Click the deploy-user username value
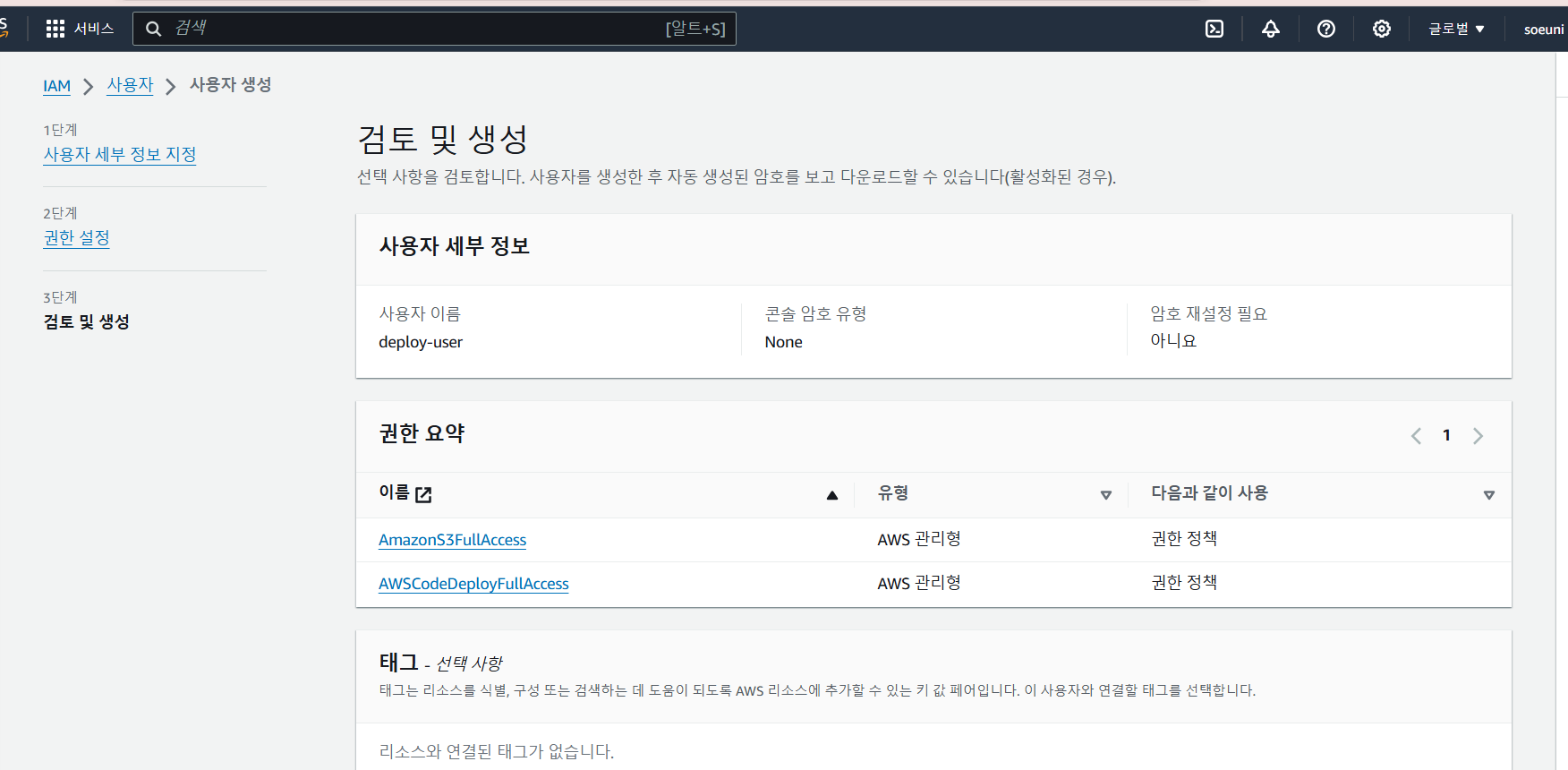Screen dimensions: 1568x770 tap(421, 342)
